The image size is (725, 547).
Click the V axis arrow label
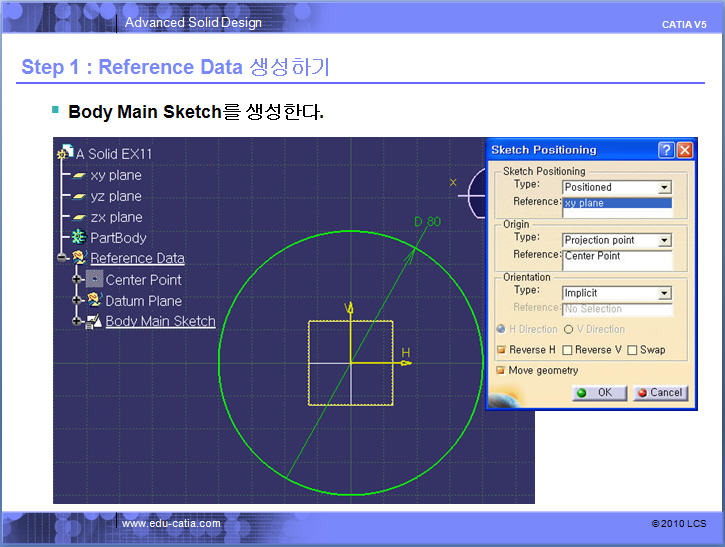[x=349, y=308]
